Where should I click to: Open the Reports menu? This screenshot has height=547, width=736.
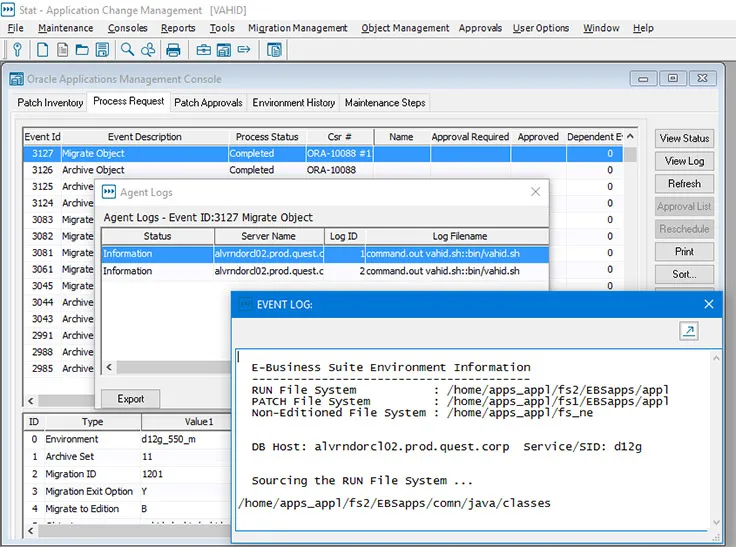click(x=178, y=28)
